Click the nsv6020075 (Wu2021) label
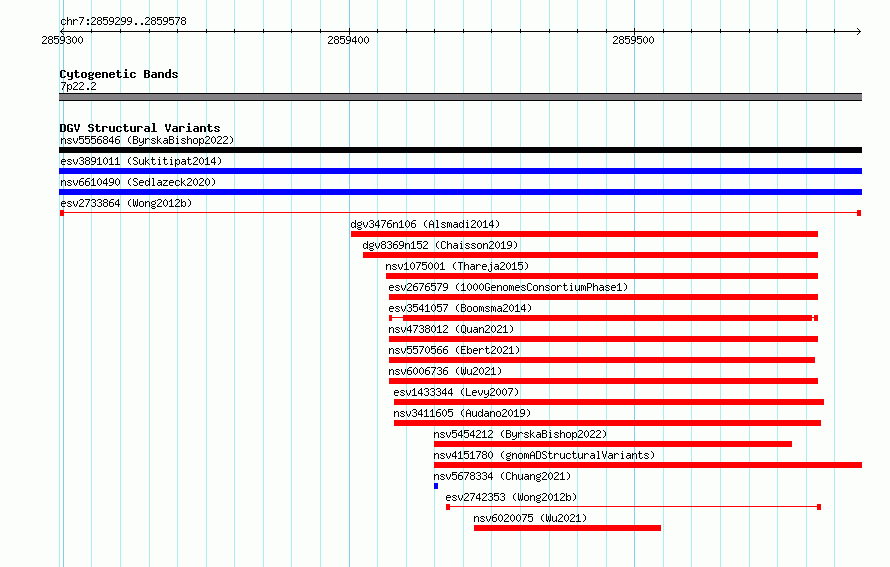890x567 pixels. [530, 518]
